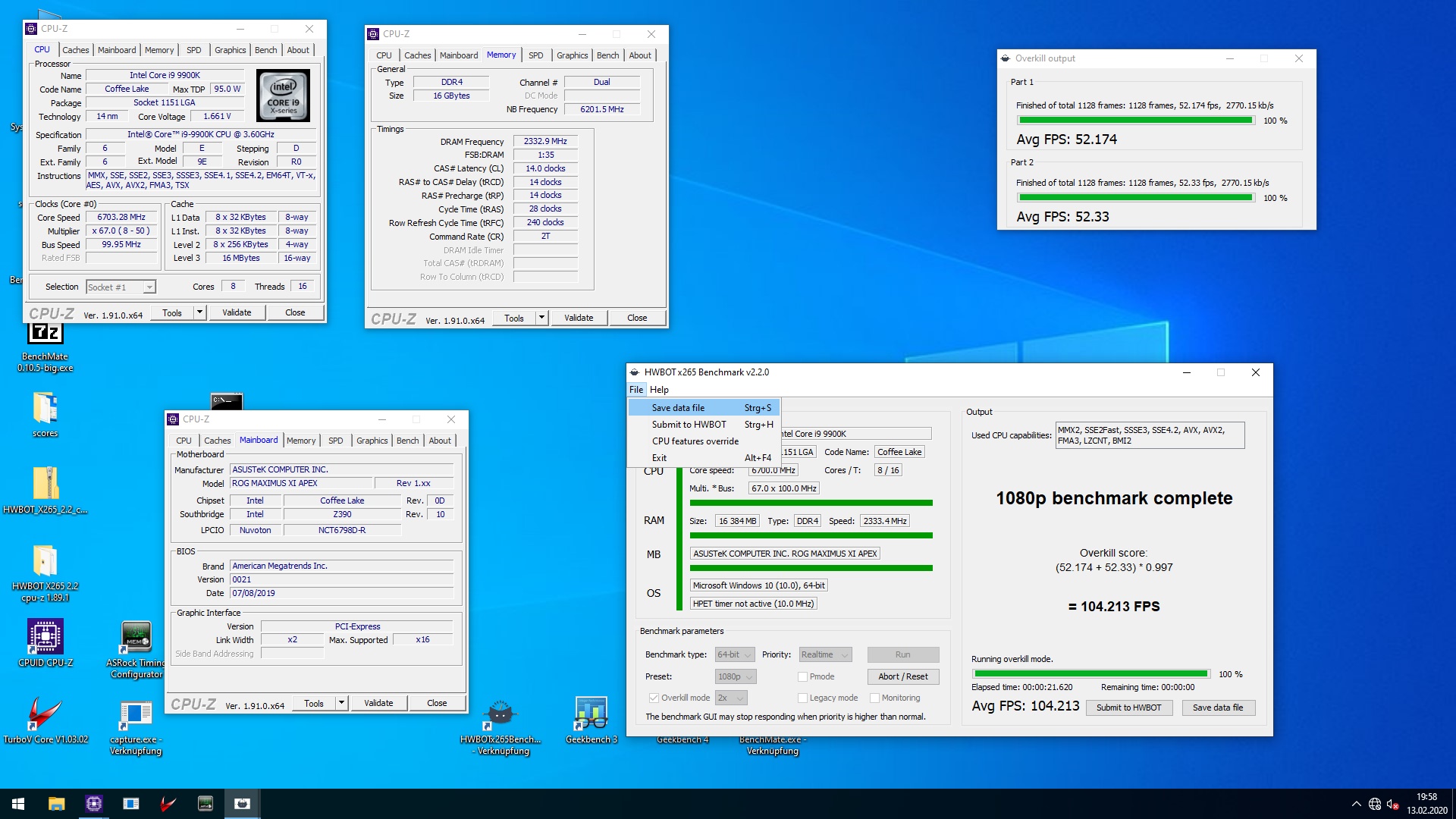Click the Running overkill mode progress bar

1090,673
